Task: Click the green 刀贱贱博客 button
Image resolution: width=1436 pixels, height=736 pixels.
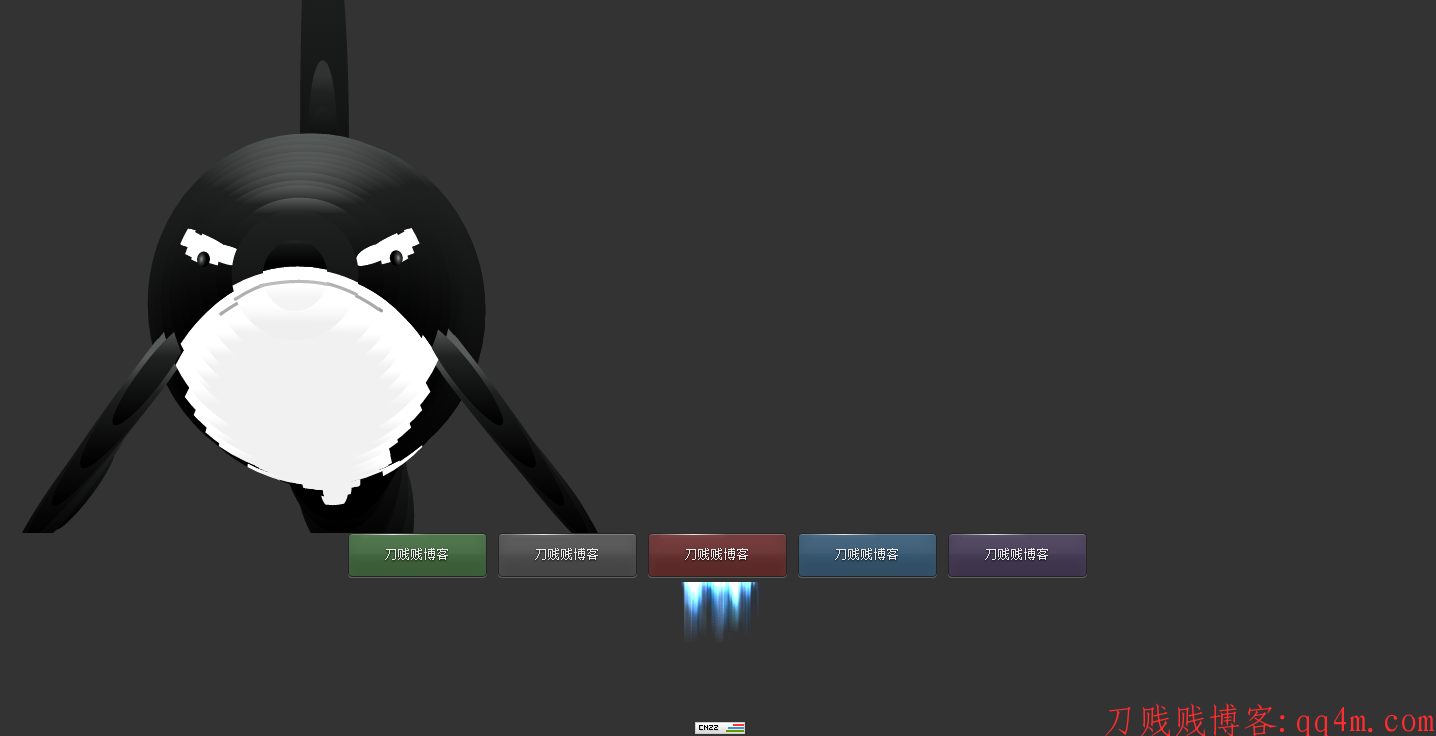Action: tap(417, 555)
